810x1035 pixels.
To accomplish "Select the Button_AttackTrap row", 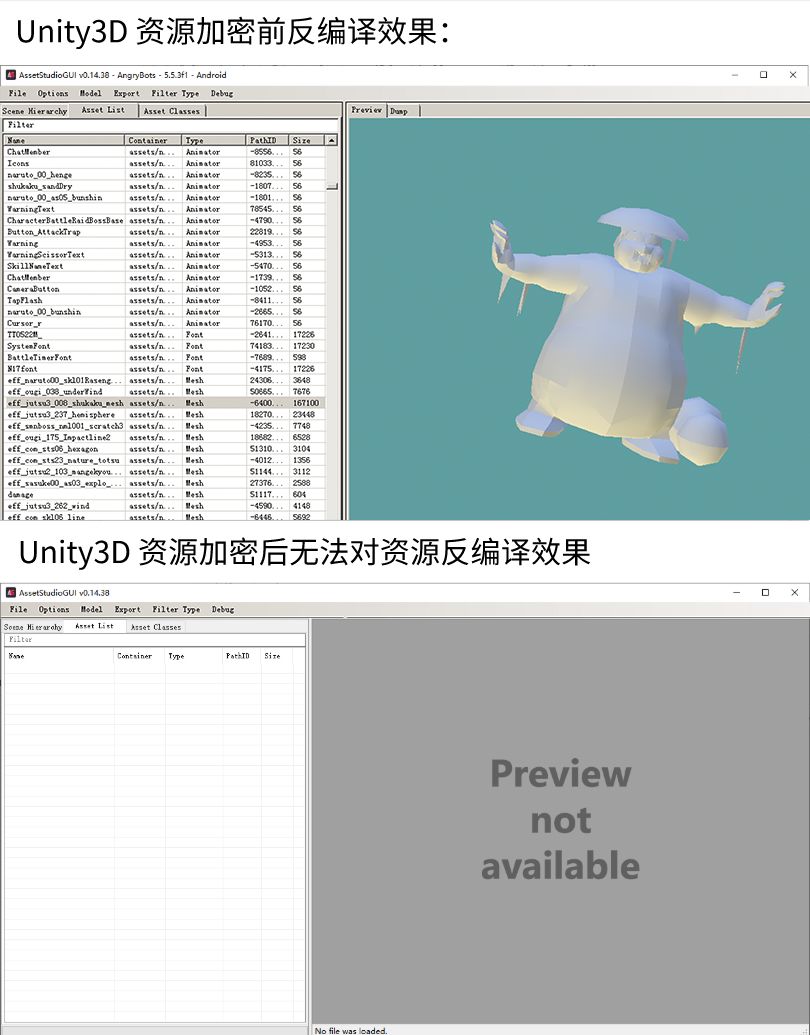I will [164, 232].
